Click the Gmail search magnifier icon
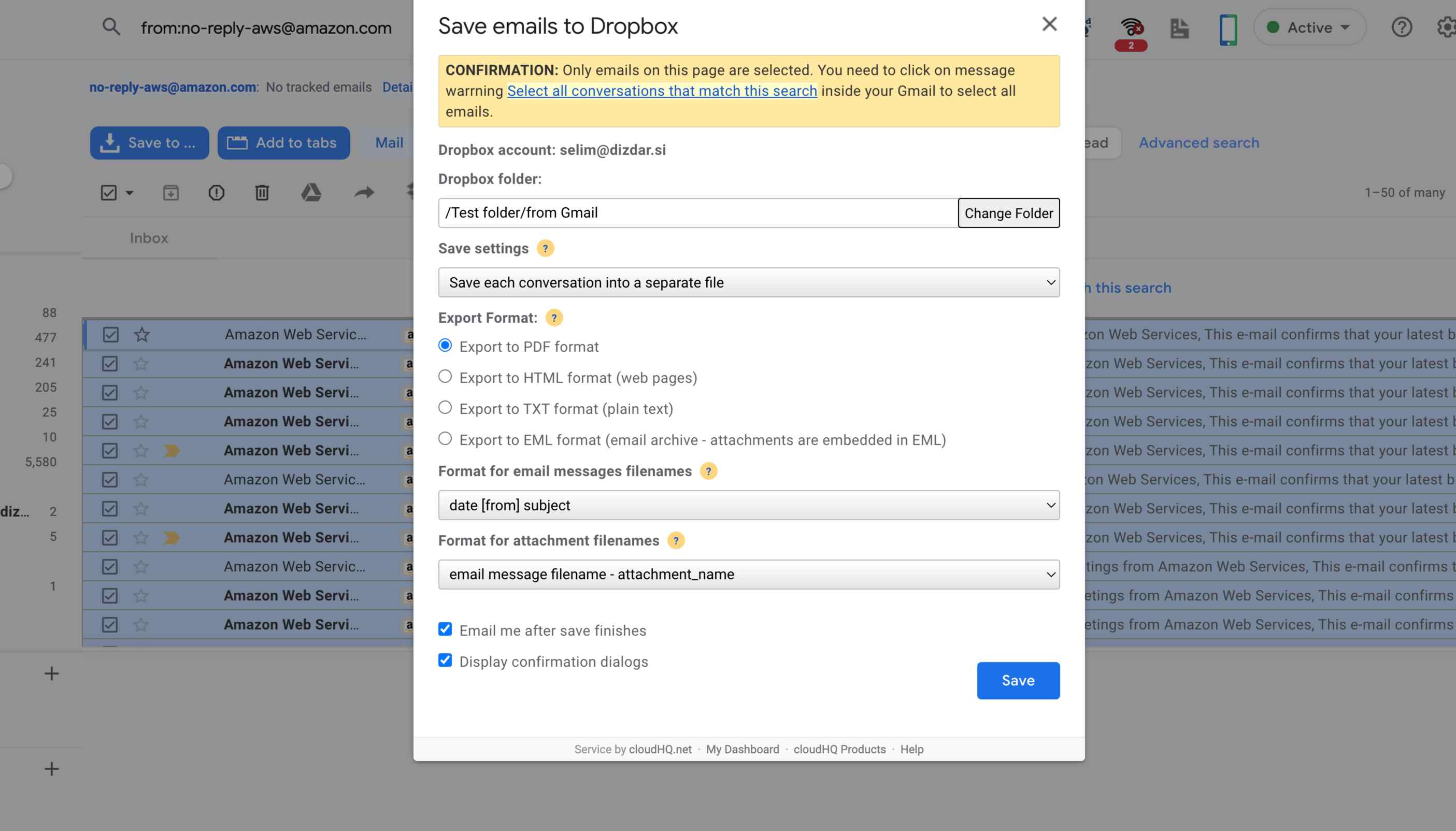Viewport: 1456px width, 831px height. coord(111,27)
